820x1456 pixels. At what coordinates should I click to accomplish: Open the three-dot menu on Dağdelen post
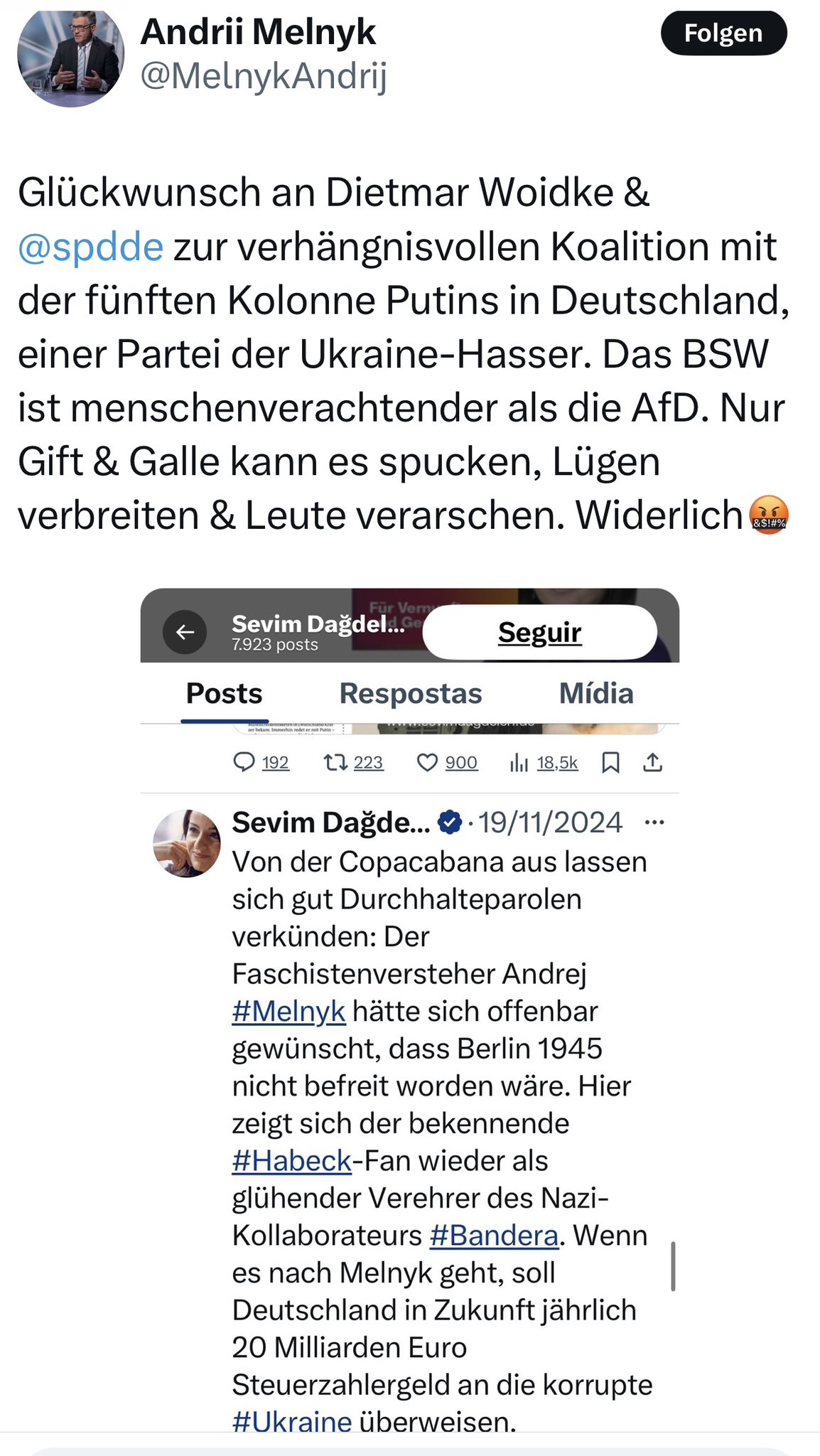coord(654,823)
